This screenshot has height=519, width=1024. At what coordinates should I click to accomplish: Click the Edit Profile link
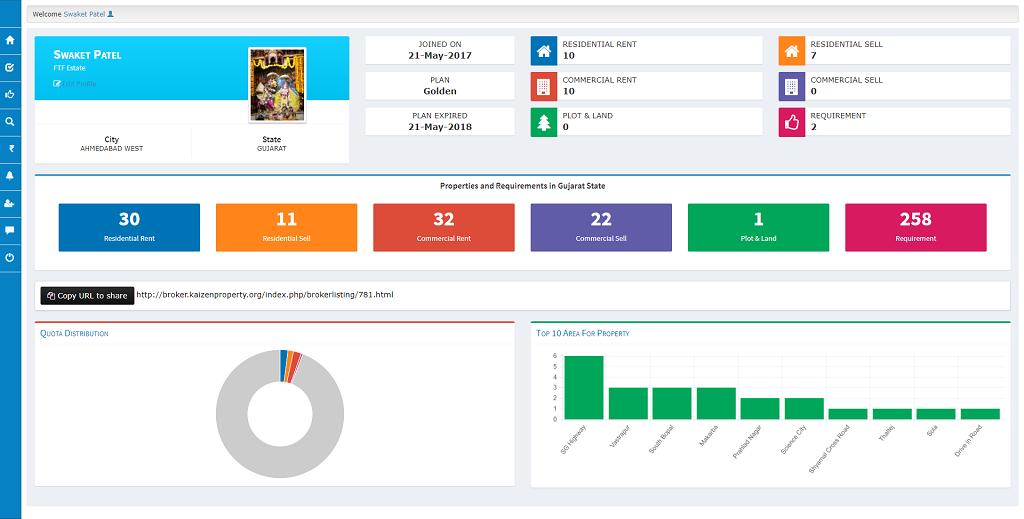[76, 83]
